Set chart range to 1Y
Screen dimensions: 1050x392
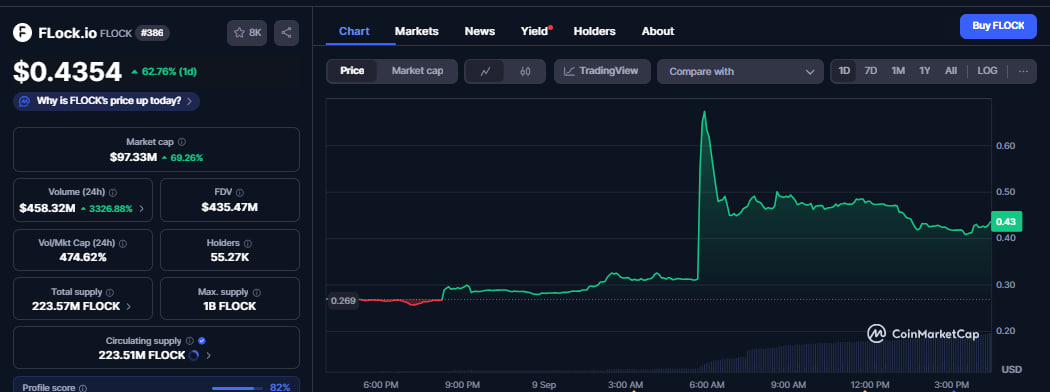925,71
